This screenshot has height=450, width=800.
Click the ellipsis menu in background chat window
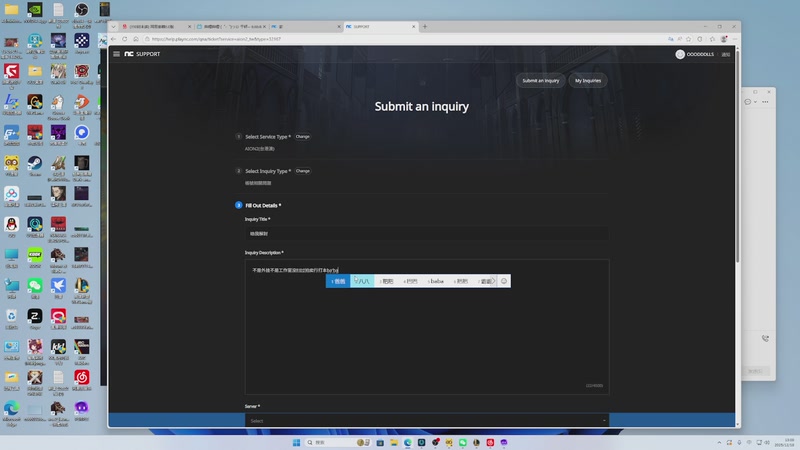pos(765,102)
